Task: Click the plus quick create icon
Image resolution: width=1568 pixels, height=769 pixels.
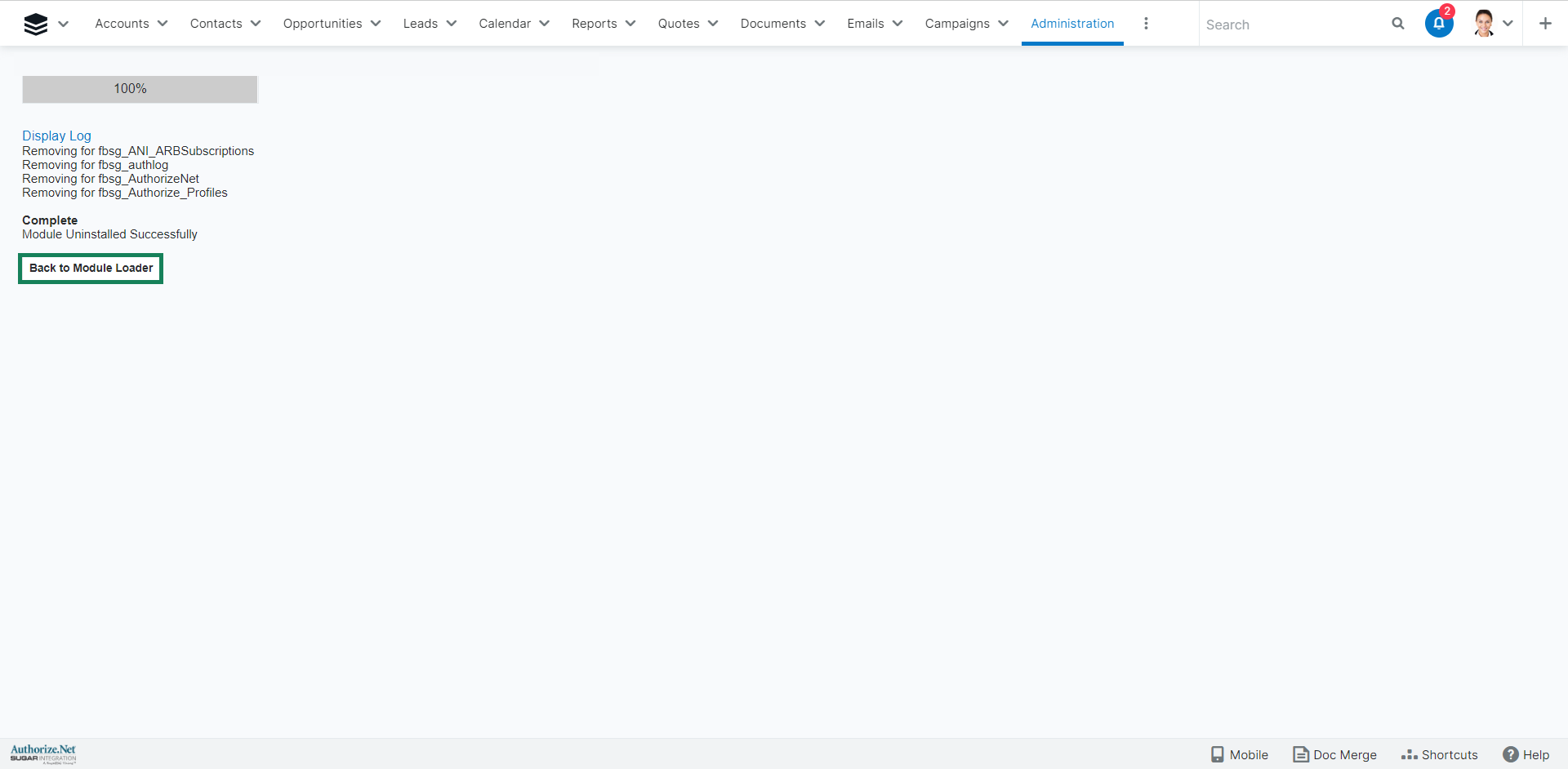Action: tap(1544, 24)
